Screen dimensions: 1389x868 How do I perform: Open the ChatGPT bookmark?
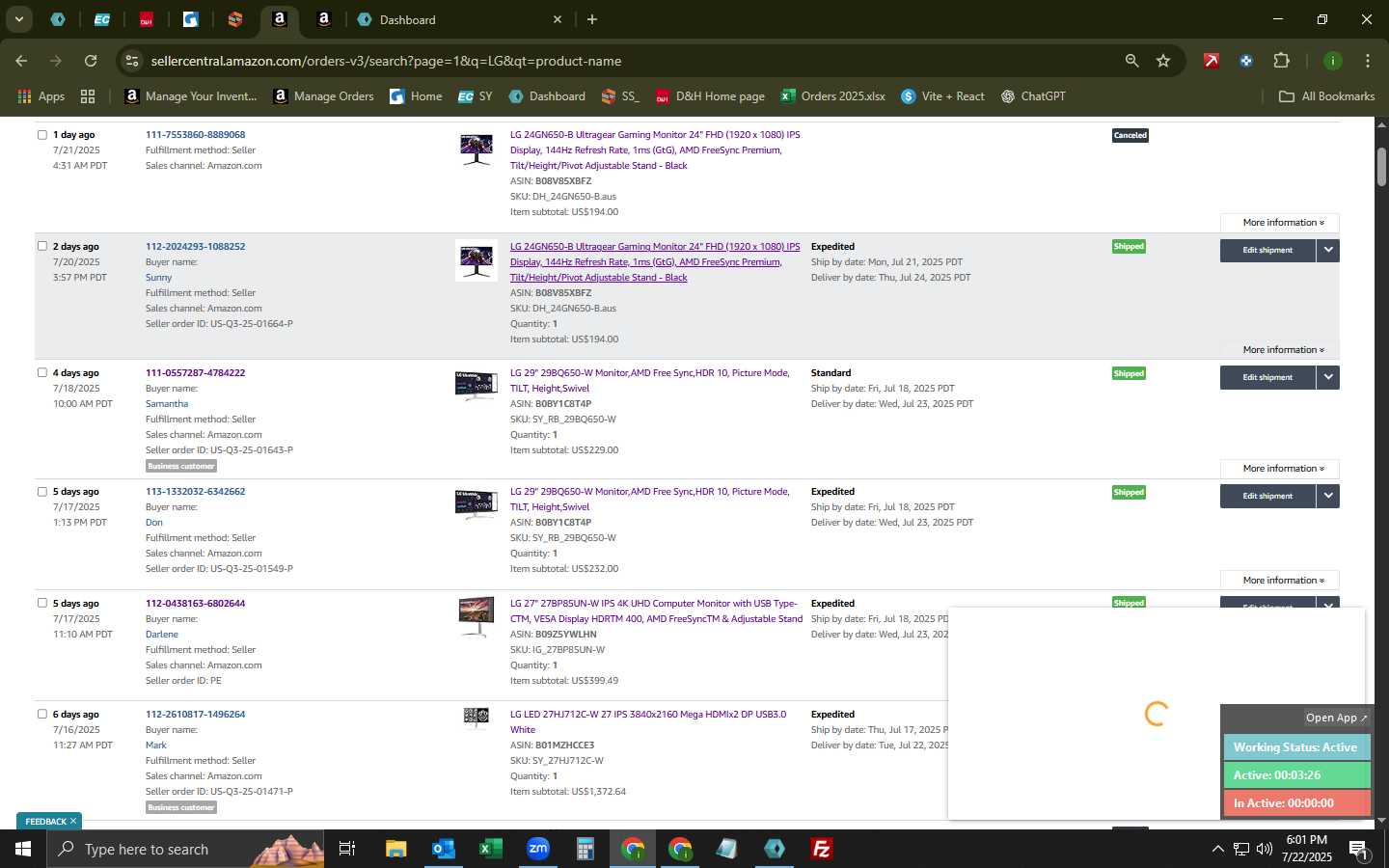point(1033,96)
